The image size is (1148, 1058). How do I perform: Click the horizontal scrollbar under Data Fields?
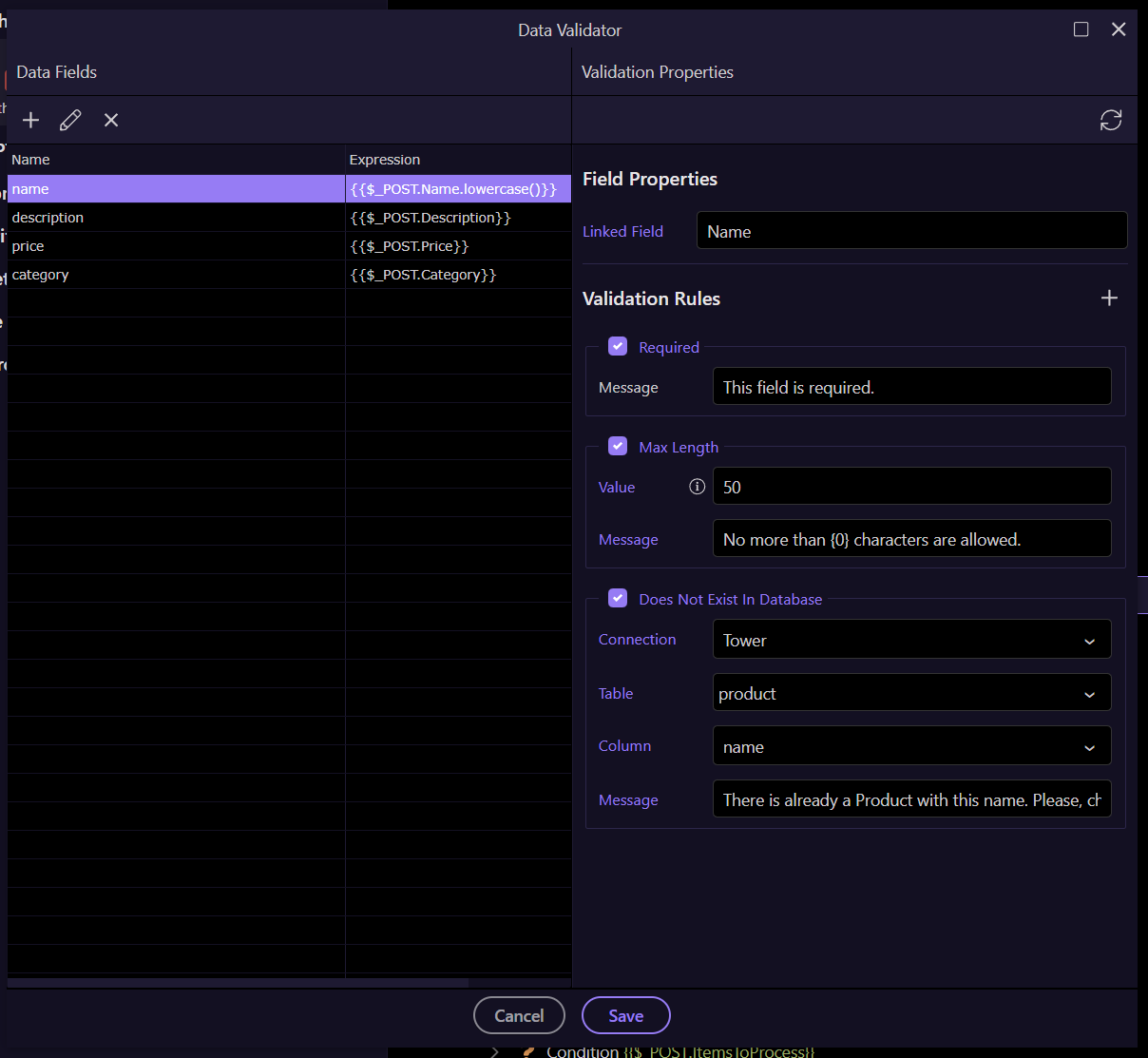click(x=238, y=982)
